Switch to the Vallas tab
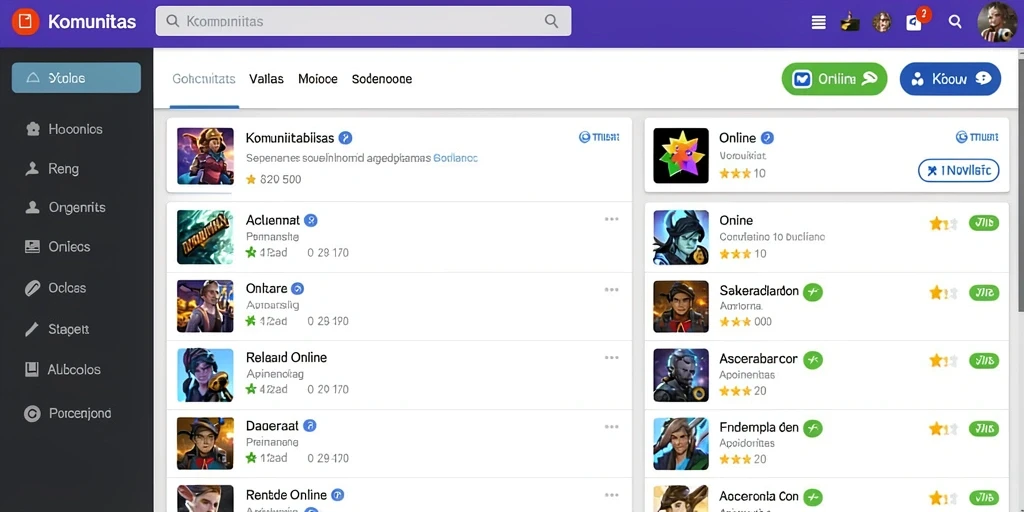The width and height of the screenshot is (1024, 512). point(266,79)
